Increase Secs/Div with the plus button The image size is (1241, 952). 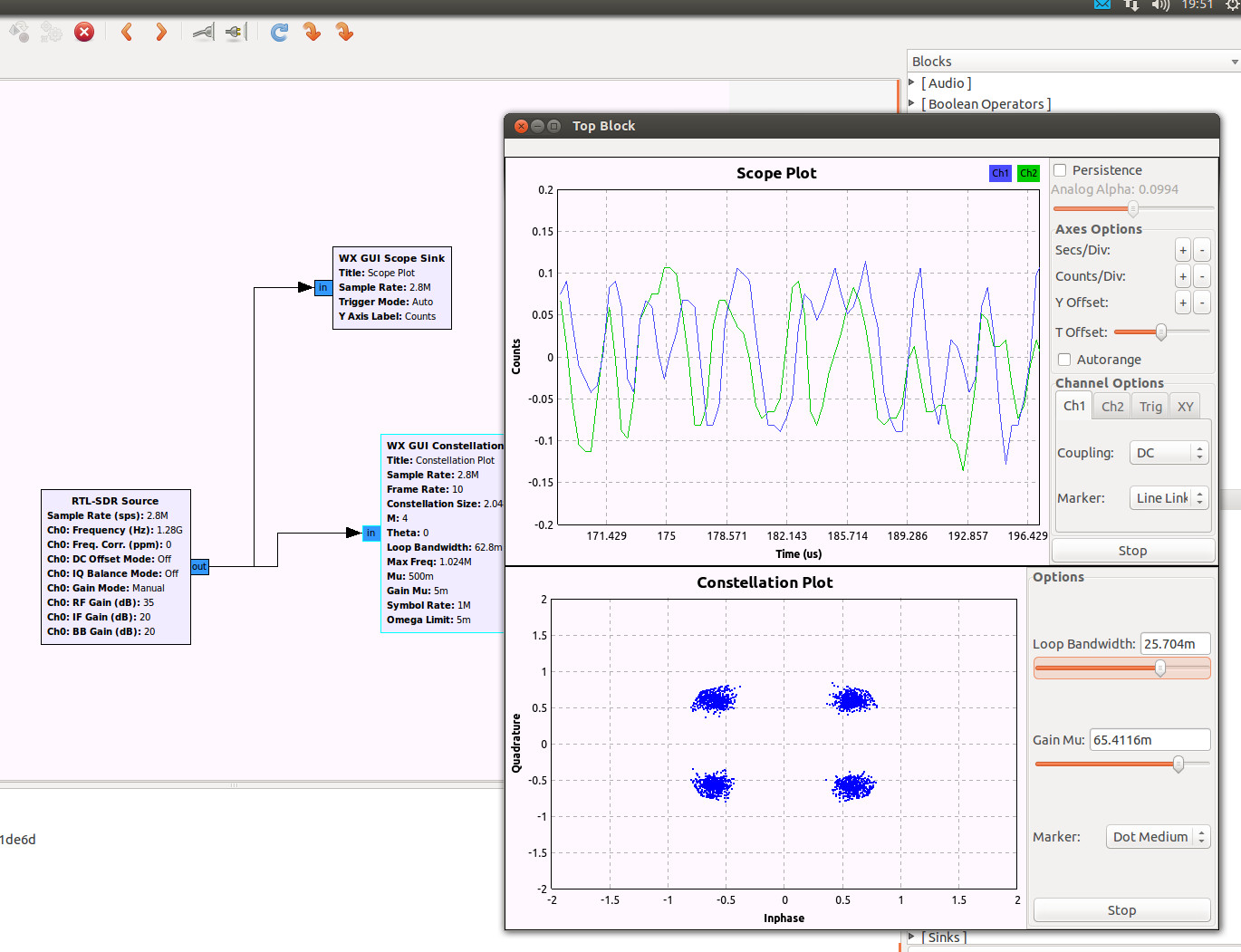tap(1182, 250)
